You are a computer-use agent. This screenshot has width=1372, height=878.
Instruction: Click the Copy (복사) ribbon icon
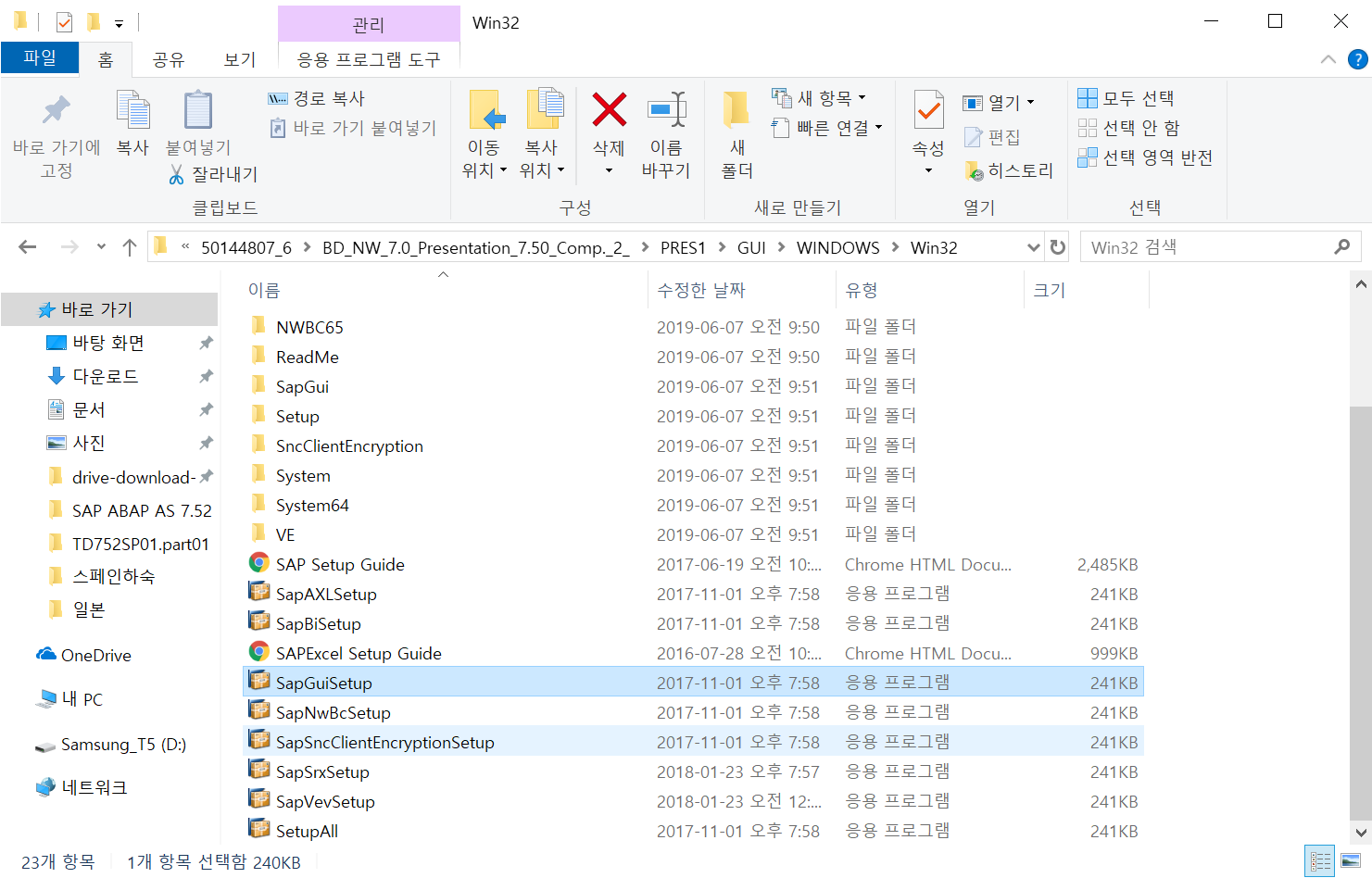pyautogui.click(x=132, y=110)
